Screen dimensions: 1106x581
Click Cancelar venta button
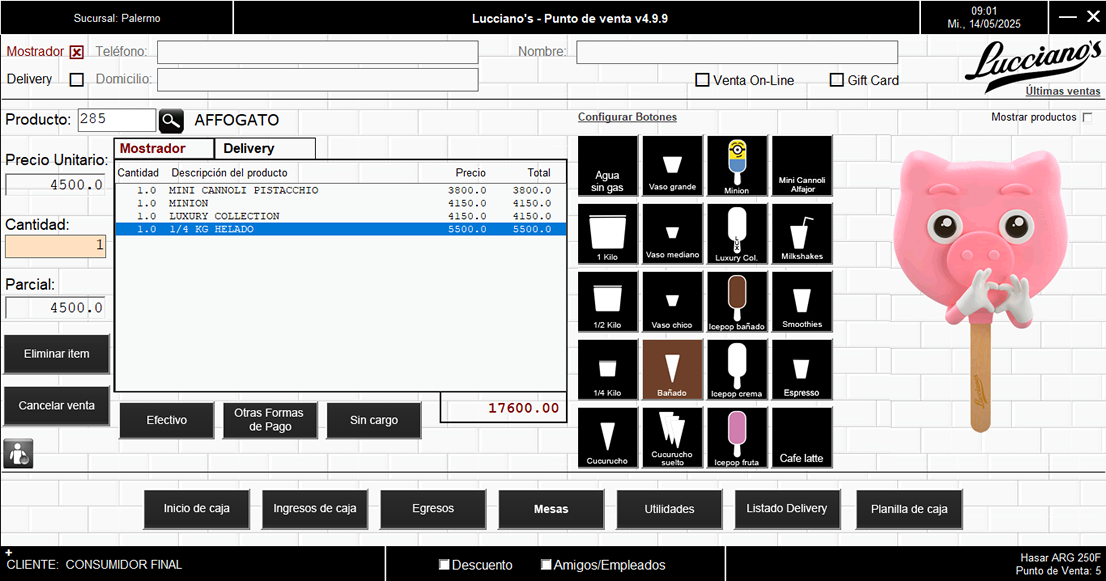tap(56, 405)
